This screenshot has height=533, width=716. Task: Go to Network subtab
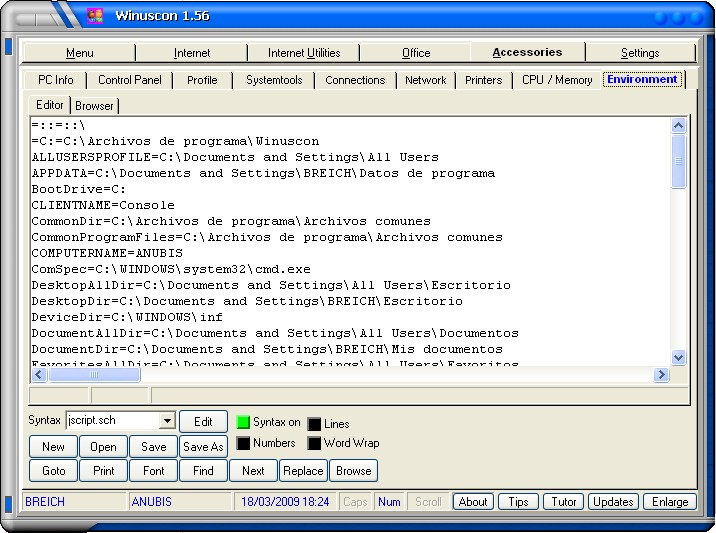[x=426, y=80]
